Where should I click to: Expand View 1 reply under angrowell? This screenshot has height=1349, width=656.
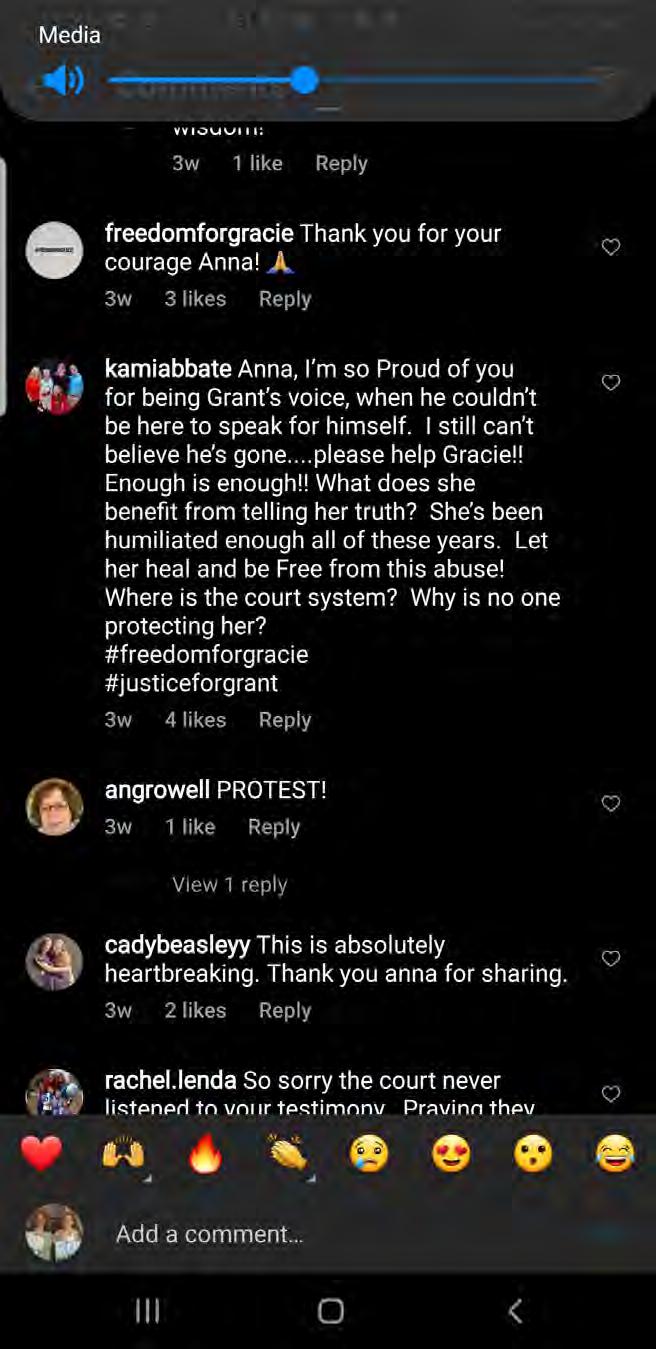[x=229, y=884]
